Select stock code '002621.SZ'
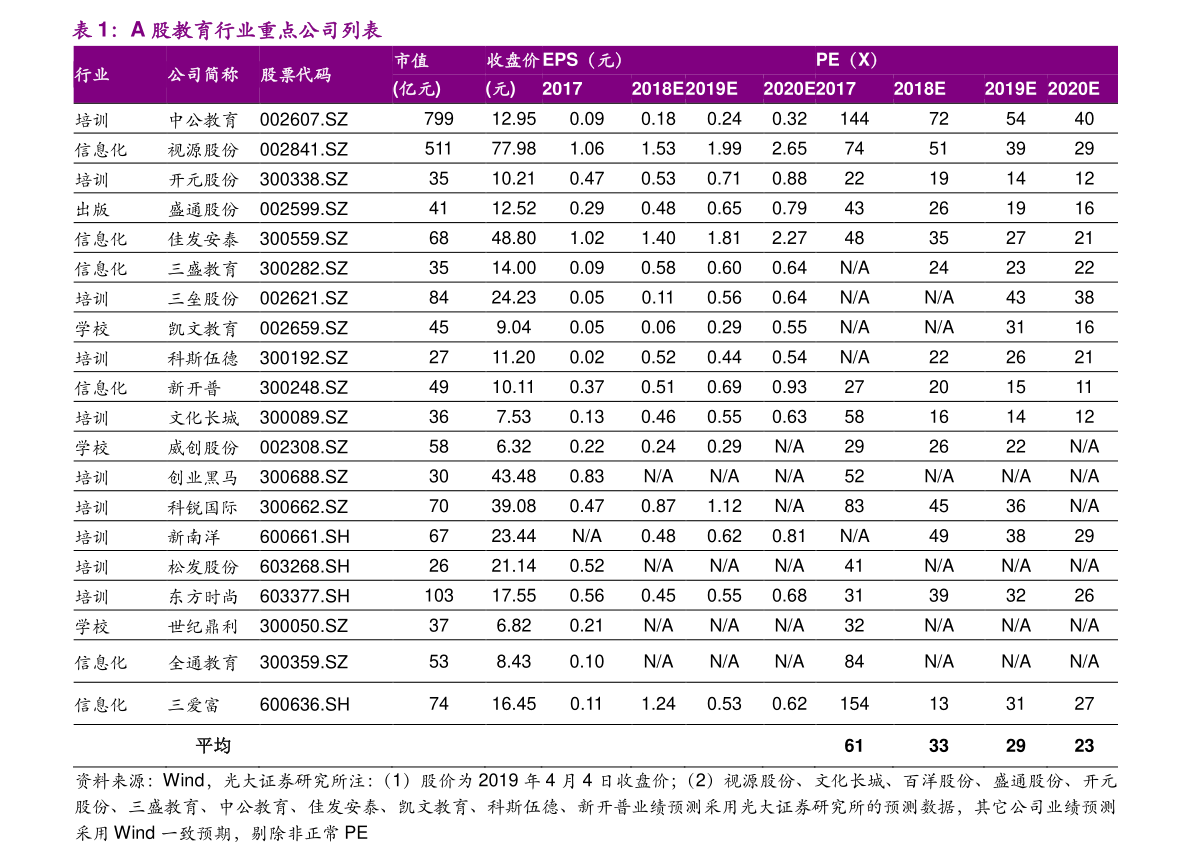The image size is (1191, 863). click(304, 299)
